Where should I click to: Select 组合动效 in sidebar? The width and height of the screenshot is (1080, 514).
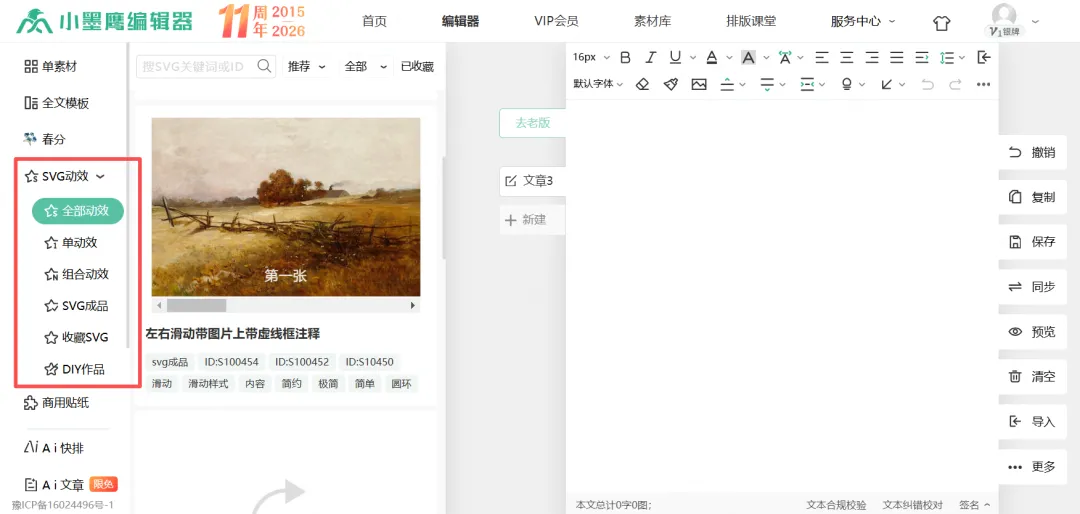tap(76, 274)
